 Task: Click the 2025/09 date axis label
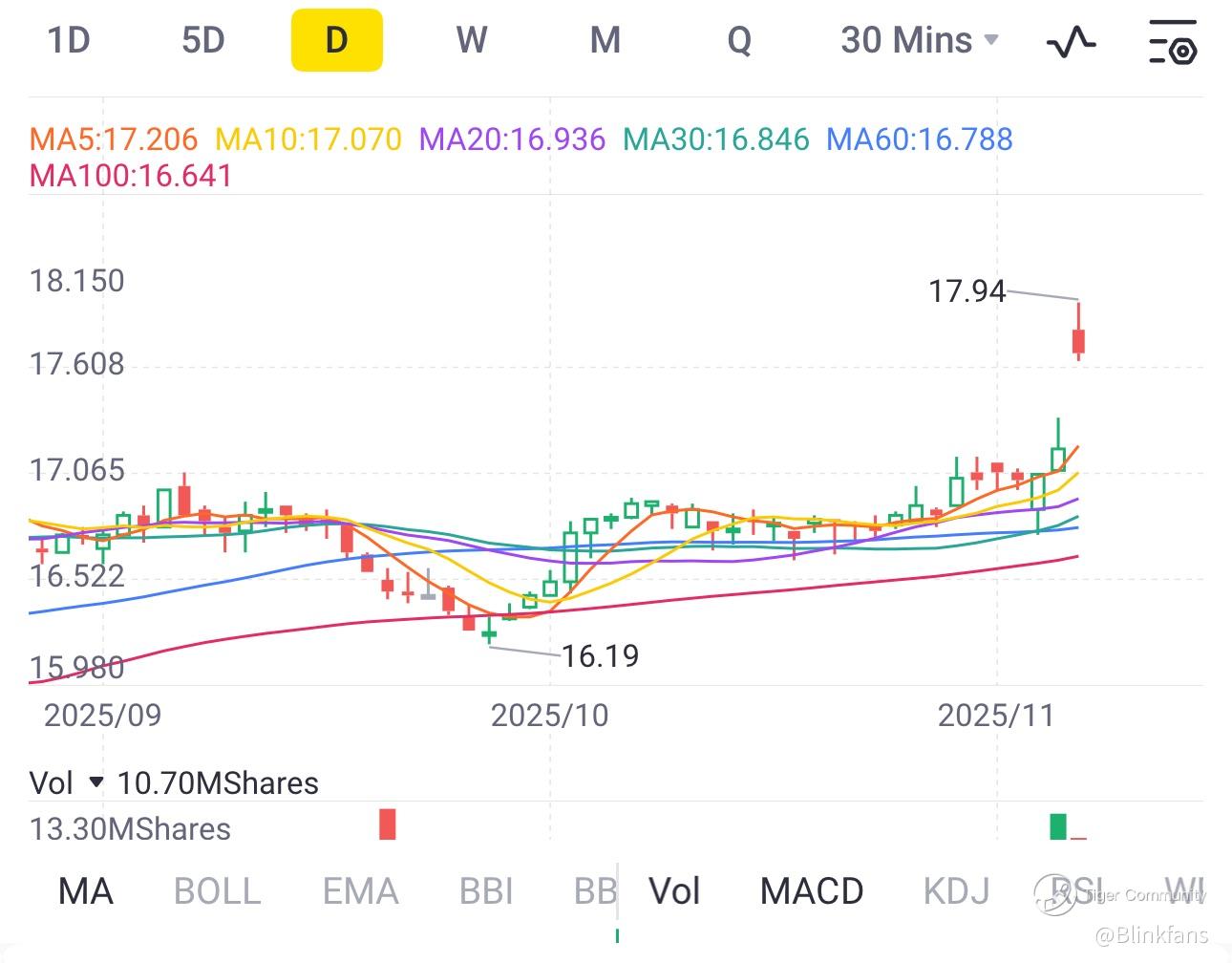103,716
